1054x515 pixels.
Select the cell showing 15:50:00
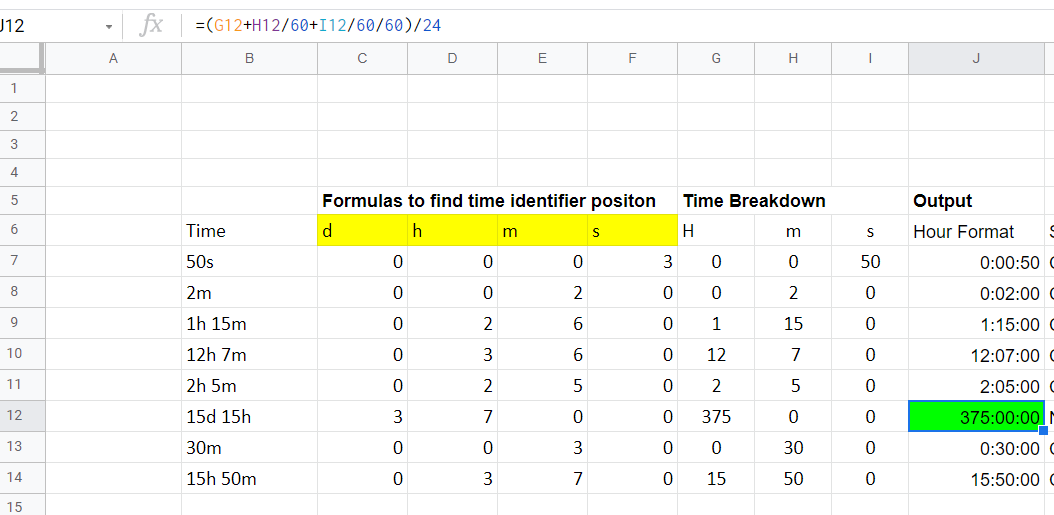click(x=976, y=479)
